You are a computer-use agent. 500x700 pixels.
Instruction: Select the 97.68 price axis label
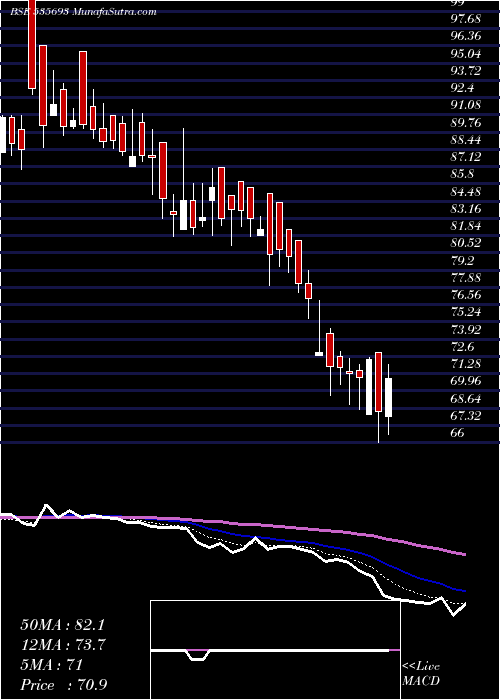[x=466, y=19]
